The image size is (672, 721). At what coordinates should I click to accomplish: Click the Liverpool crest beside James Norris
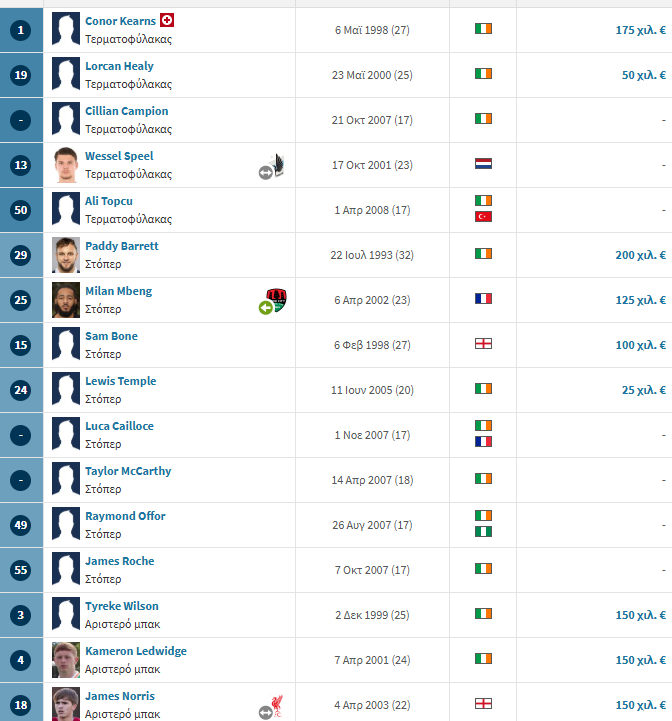277,705
